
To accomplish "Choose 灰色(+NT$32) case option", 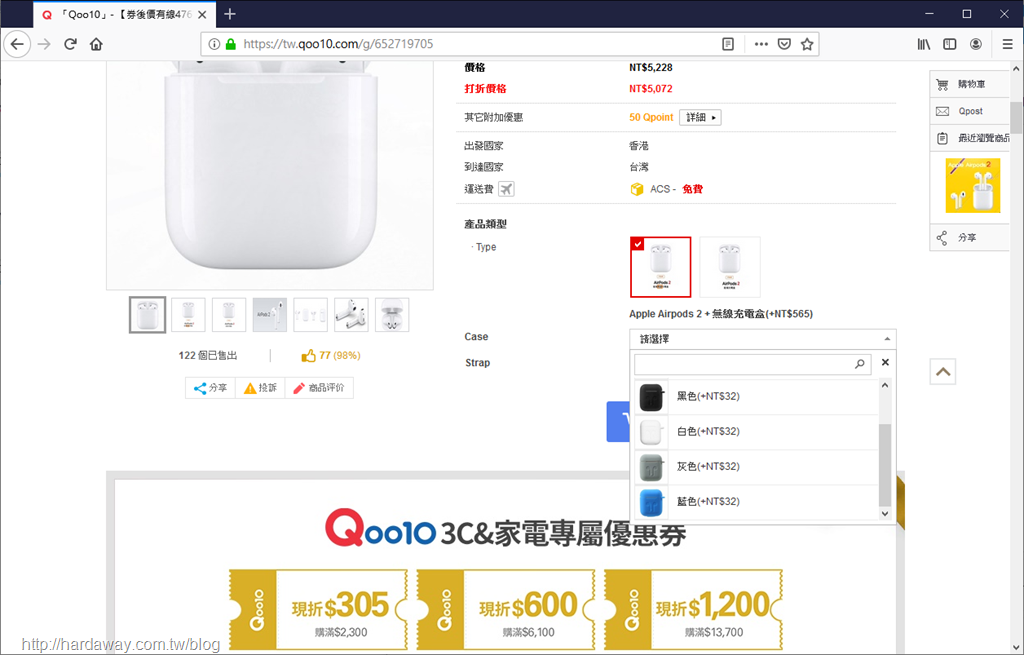I will tap(756, 467).
